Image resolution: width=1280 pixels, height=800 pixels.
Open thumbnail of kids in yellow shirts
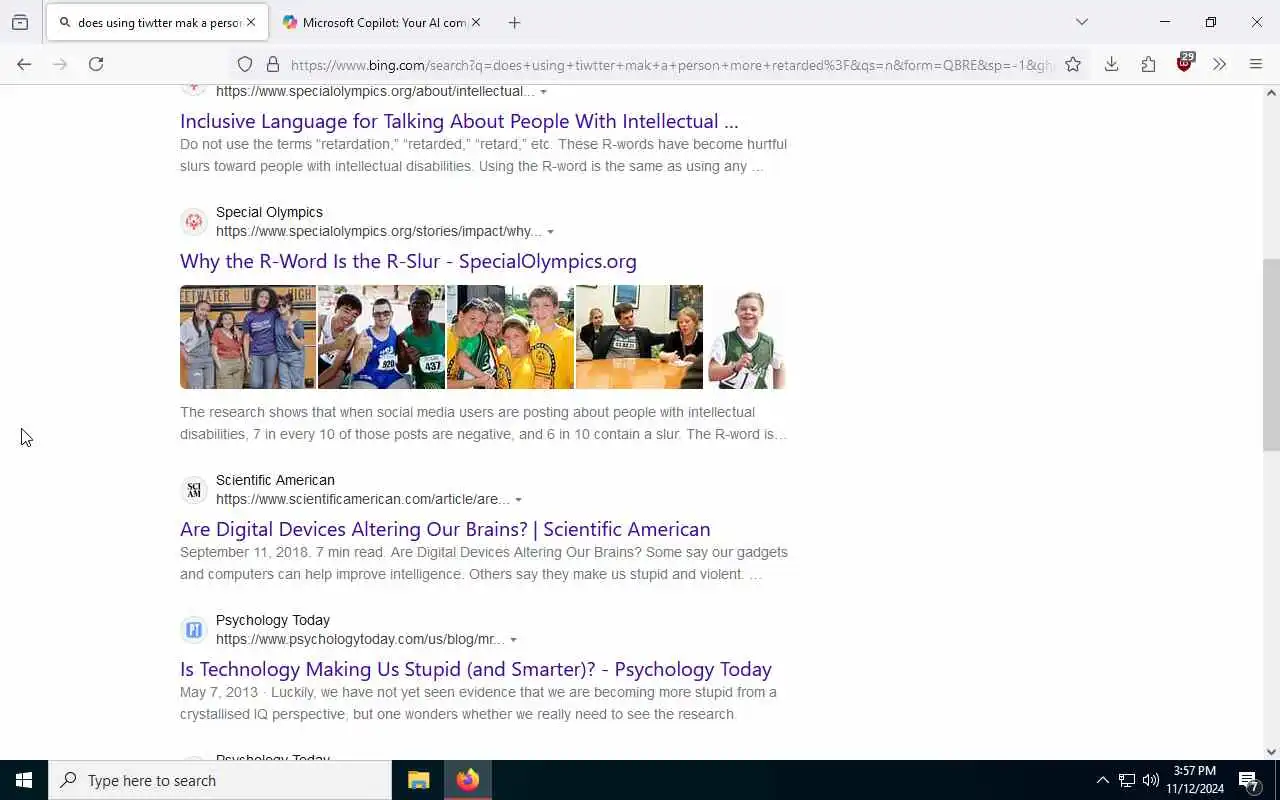(x=510, y=337)
